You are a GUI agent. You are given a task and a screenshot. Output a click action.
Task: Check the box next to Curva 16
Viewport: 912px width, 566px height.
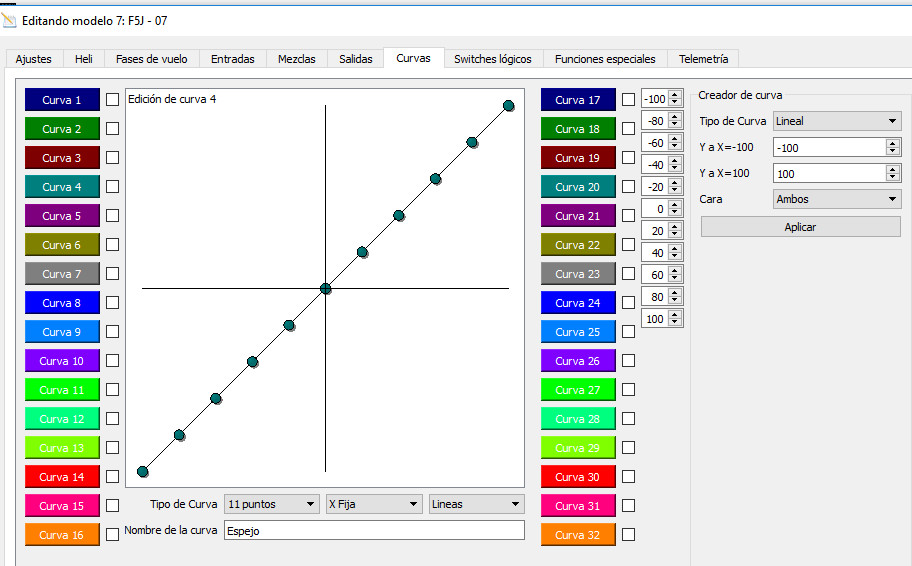pos(113,535)
